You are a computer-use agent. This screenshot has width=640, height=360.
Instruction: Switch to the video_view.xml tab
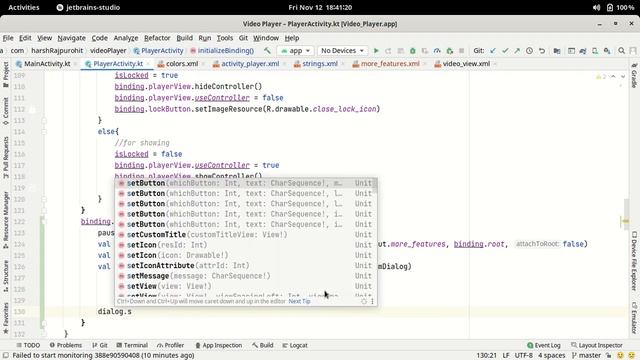462,64
